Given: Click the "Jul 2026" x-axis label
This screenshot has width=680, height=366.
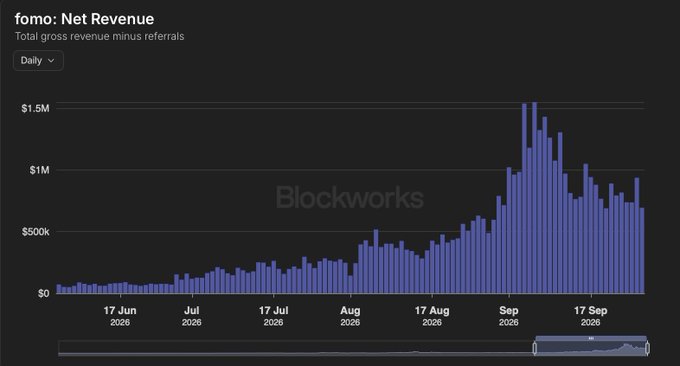Looking at the screenshot, I should pos(192,316).
